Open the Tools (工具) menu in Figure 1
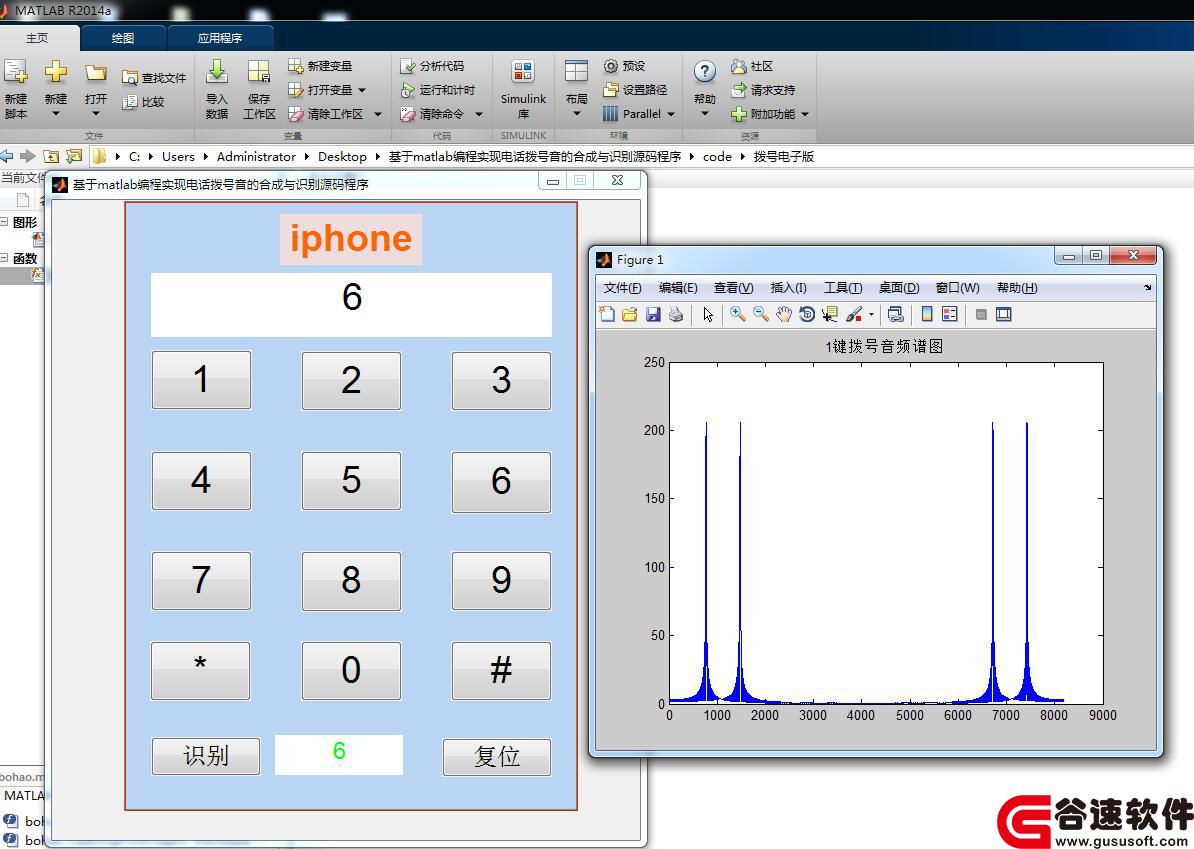This screenshot has width=1194, height=849. 843,288
